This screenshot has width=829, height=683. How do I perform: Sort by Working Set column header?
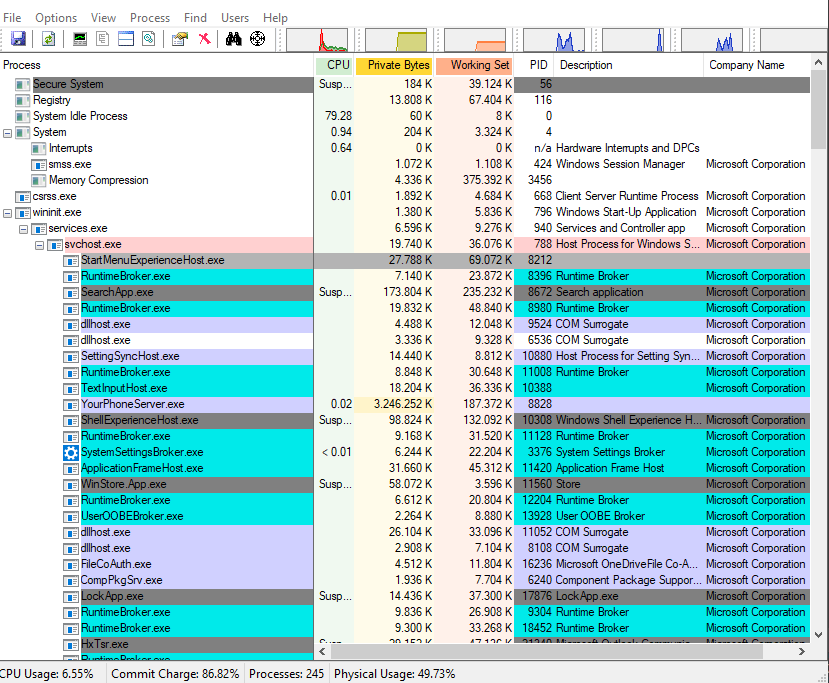474,65
